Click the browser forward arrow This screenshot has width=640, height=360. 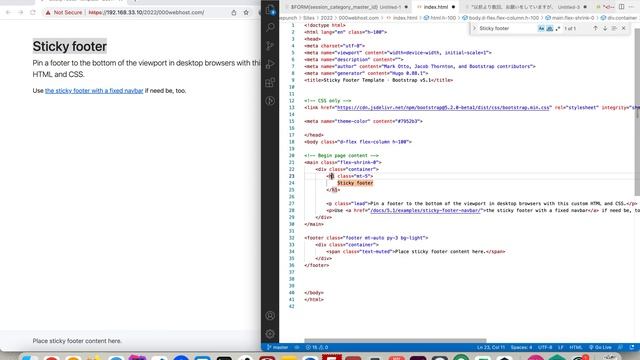(20, 13)
